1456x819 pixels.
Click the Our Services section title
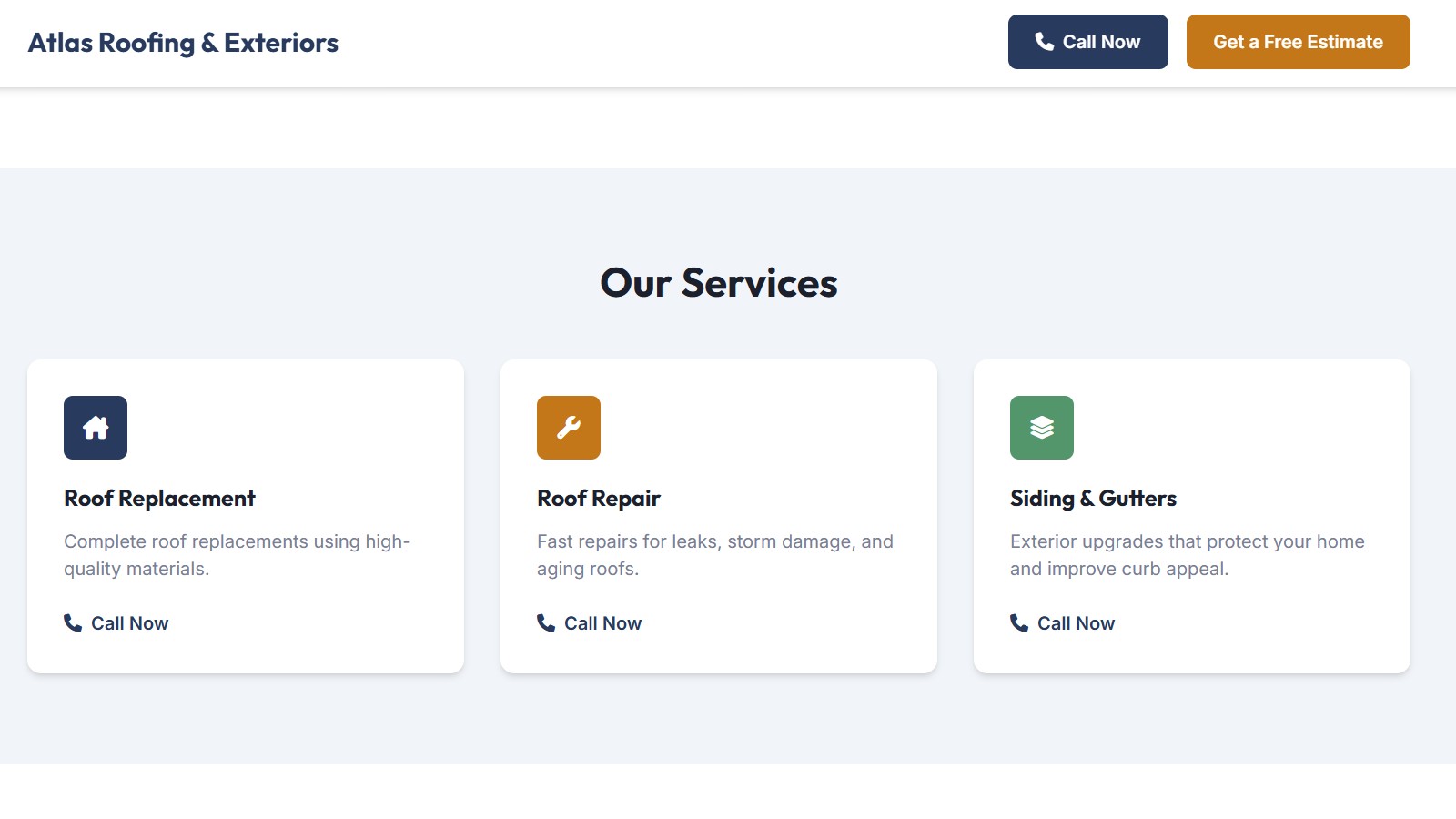point(719,283)
